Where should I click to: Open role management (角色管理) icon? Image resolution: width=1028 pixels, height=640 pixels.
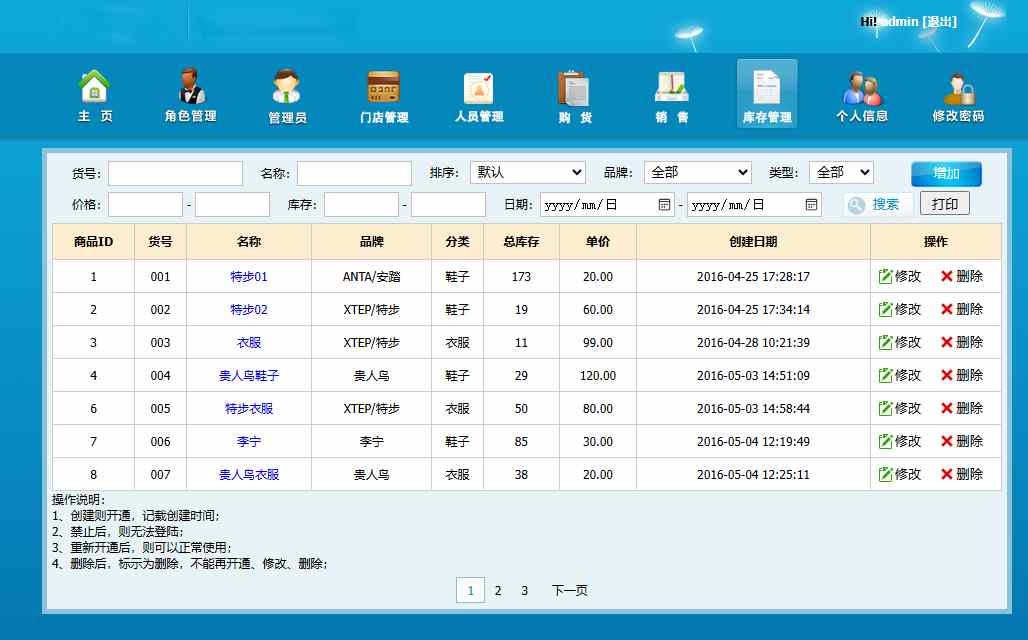(190, 87)
